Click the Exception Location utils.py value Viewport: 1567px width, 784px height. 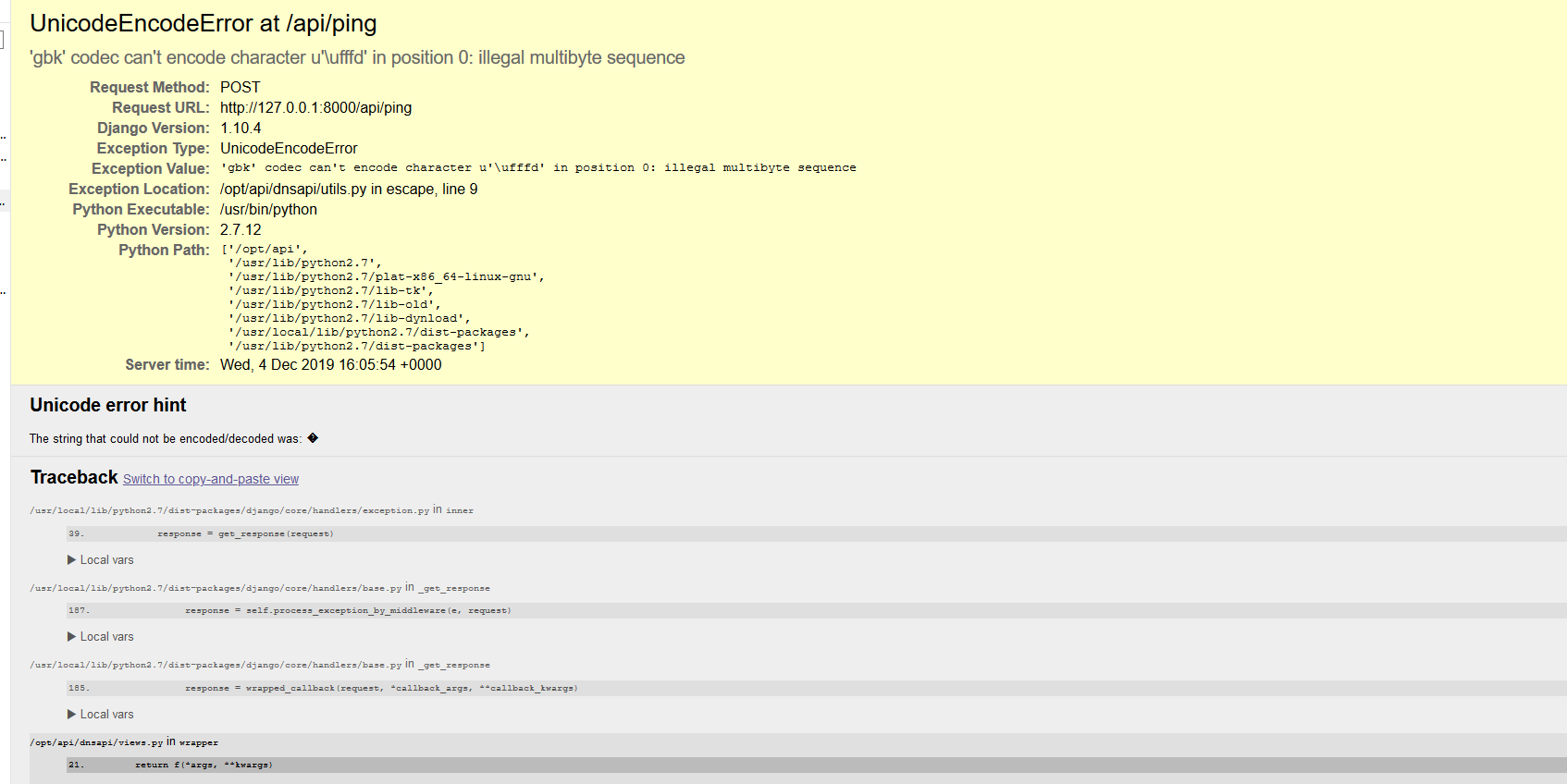[349, 189]
